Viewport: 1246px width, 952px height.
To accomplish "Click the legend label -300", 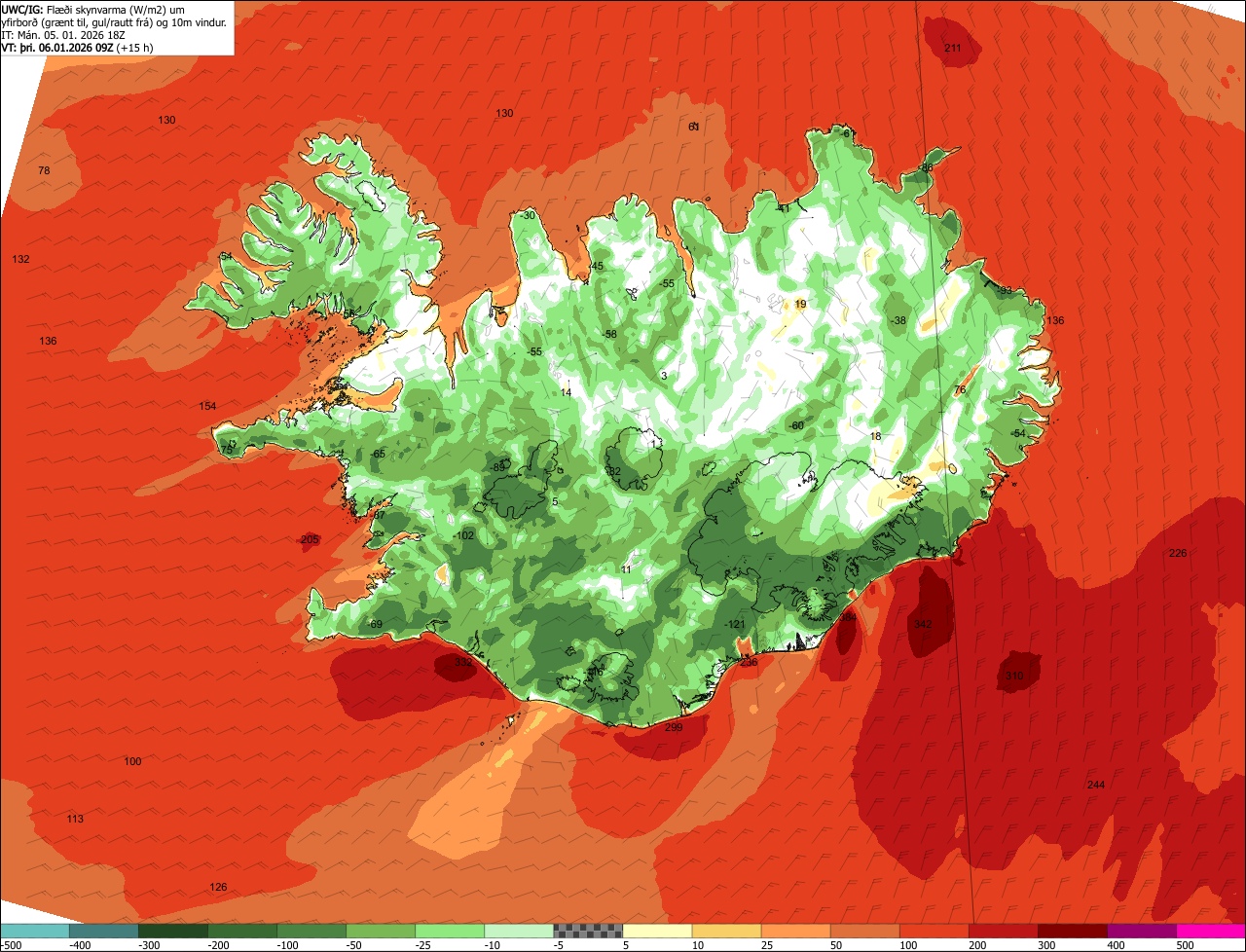I will pos(148,945).
